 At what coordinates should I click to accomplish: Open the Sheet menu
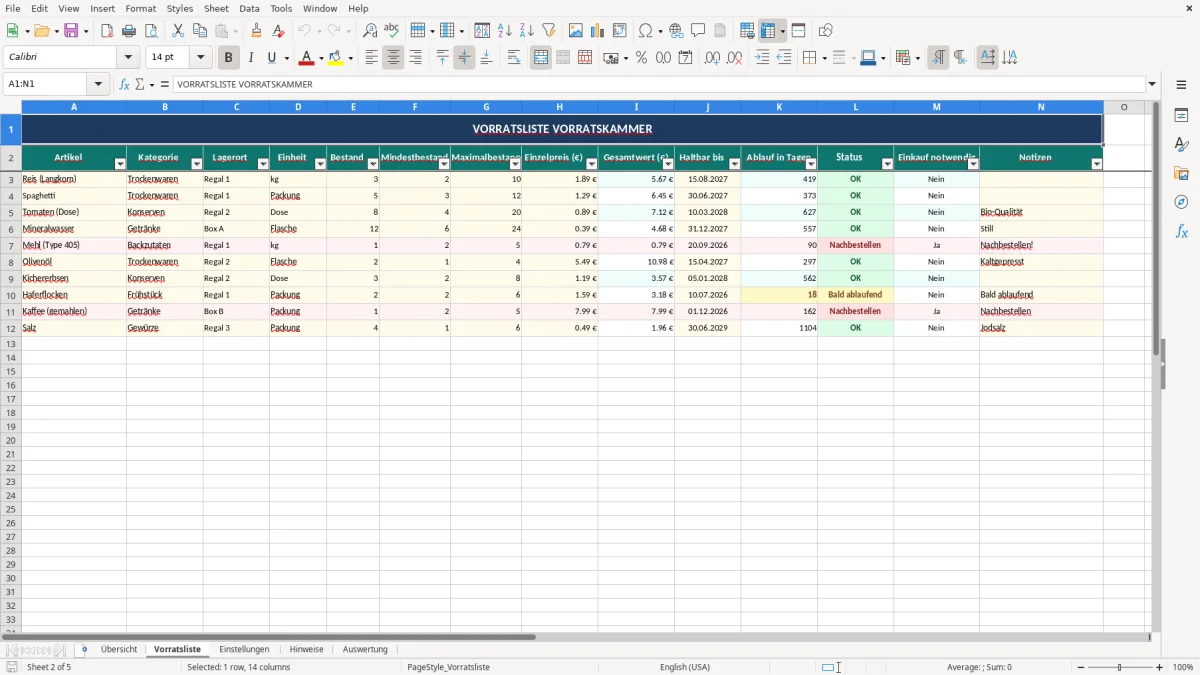(216, 8)
